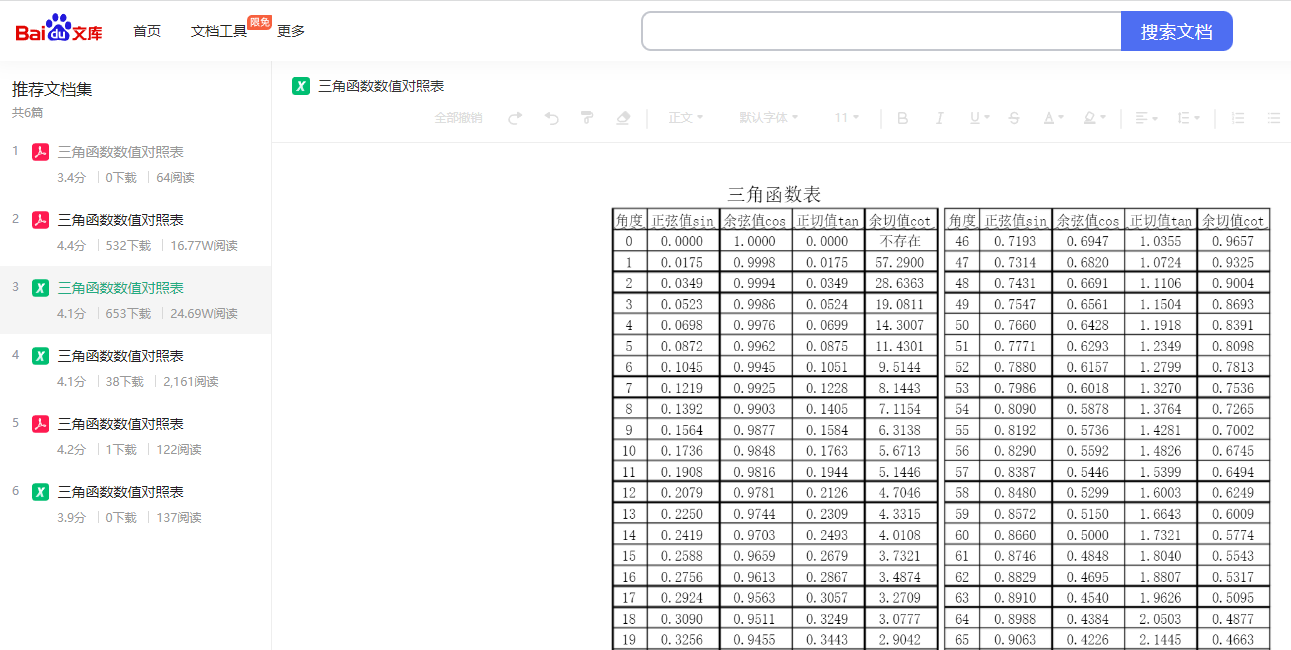Open recommended document 5 with 122阅读
The width and height of the screenshot is (1291, 650).
pos(135,436)
